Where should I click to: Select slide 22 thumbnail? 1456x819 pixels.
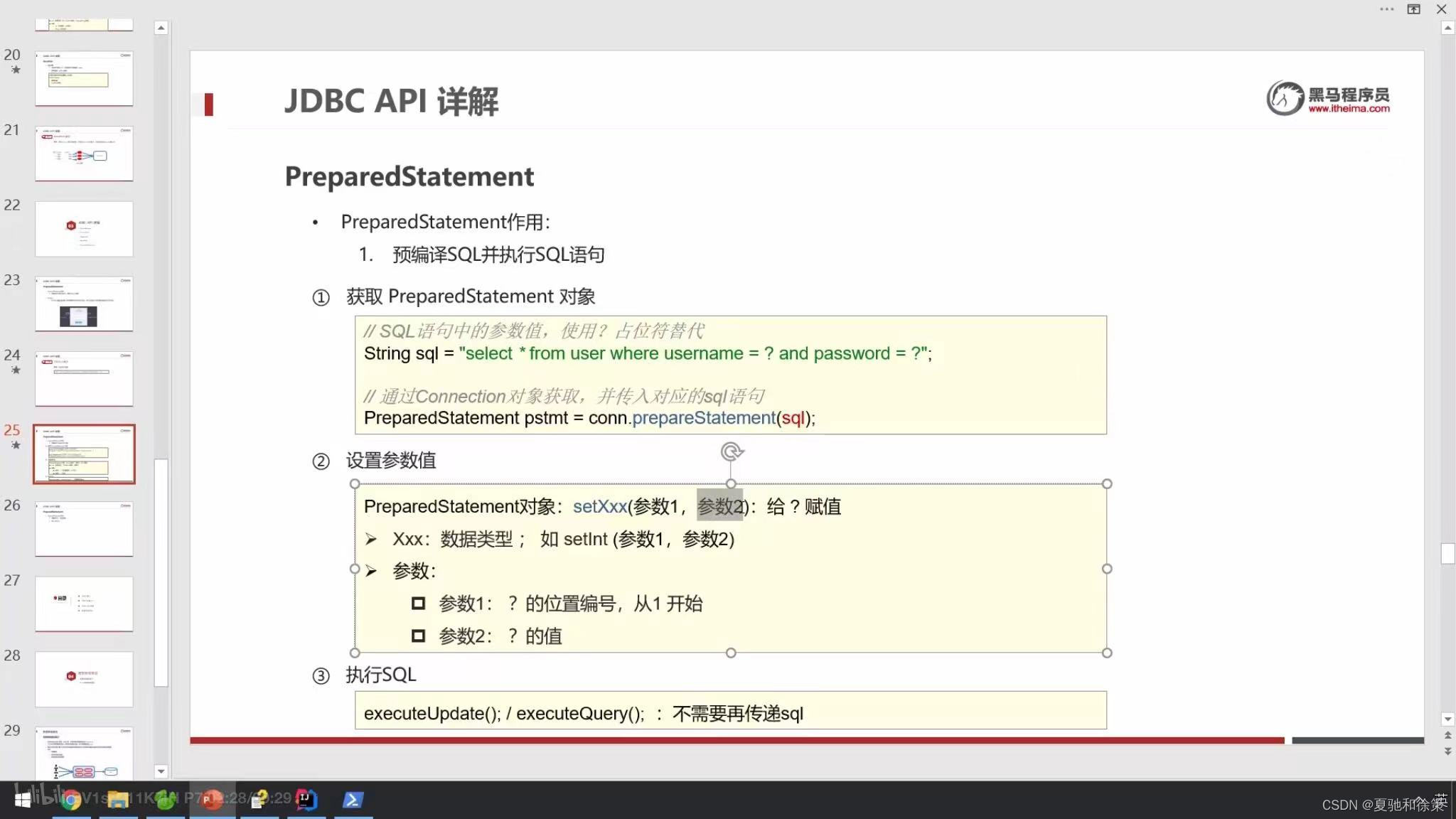pos(84,229)
